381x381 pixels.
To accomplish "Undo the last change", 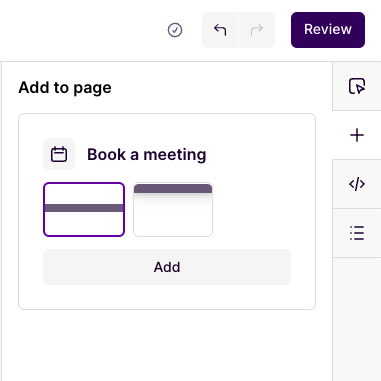I will (220, 30).
